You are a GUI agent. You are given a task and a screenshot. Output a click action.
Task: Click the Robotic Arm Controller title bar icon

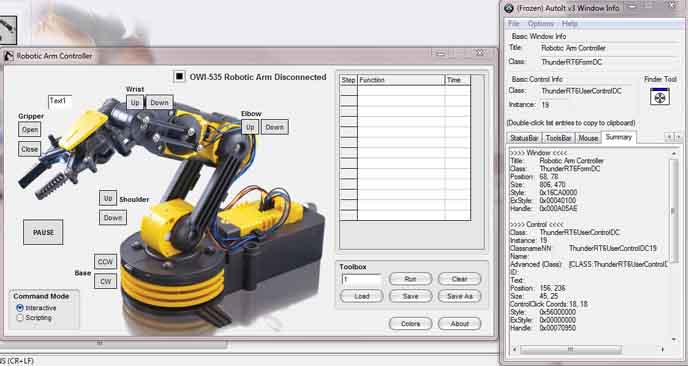click(9, 56)
